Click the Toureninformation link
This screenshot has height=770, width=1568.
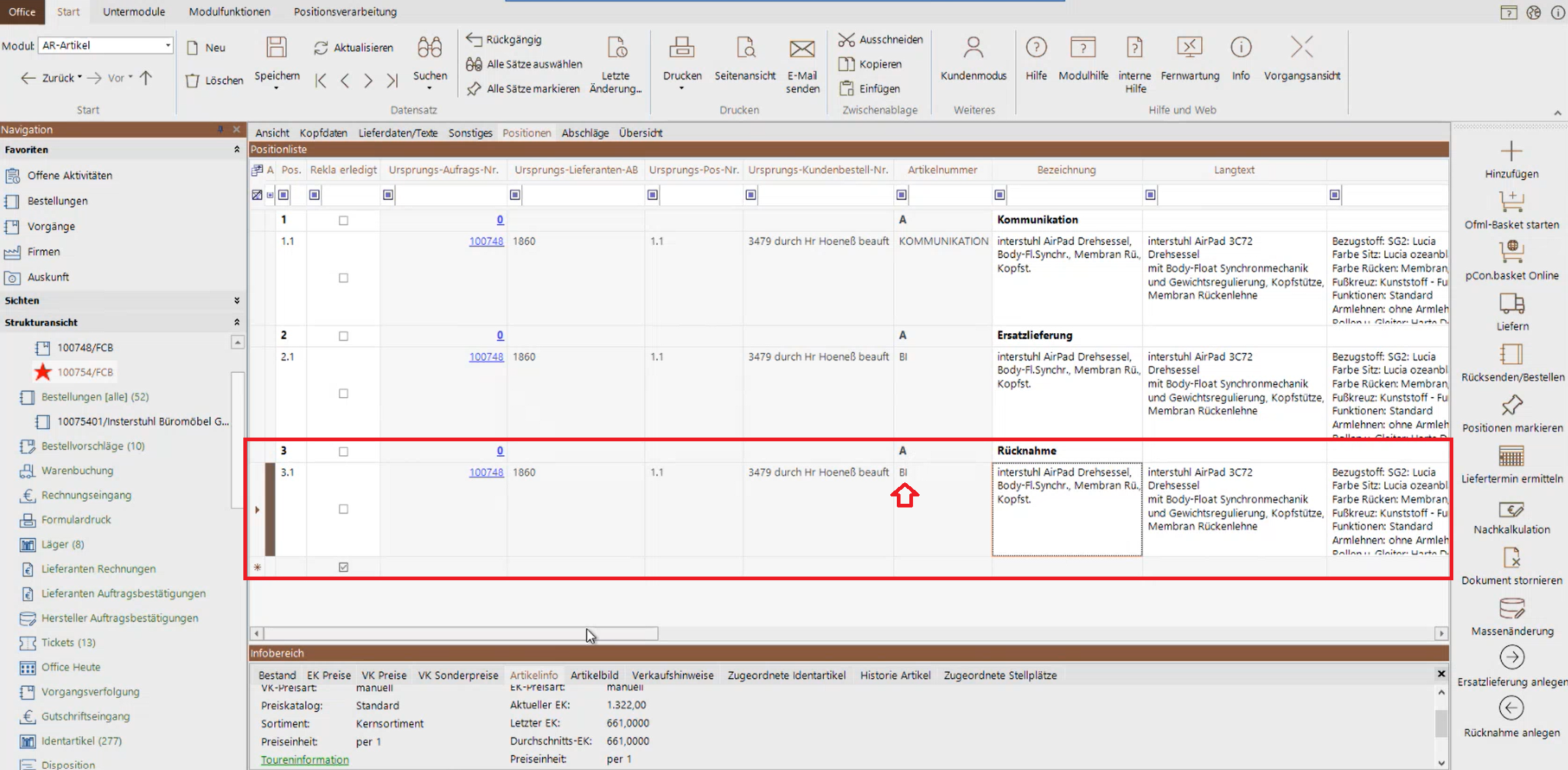(304, 760)
